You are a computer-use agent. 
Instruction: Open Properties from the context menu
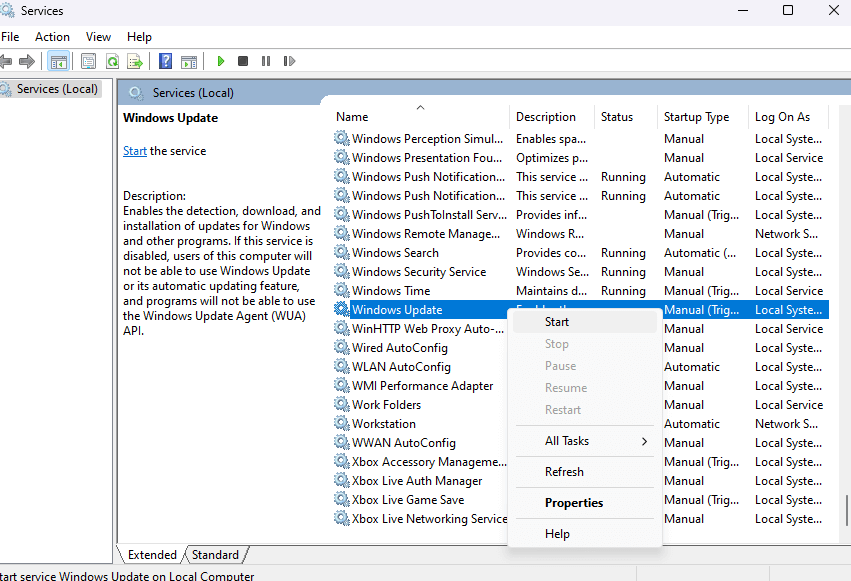[573, 503]
